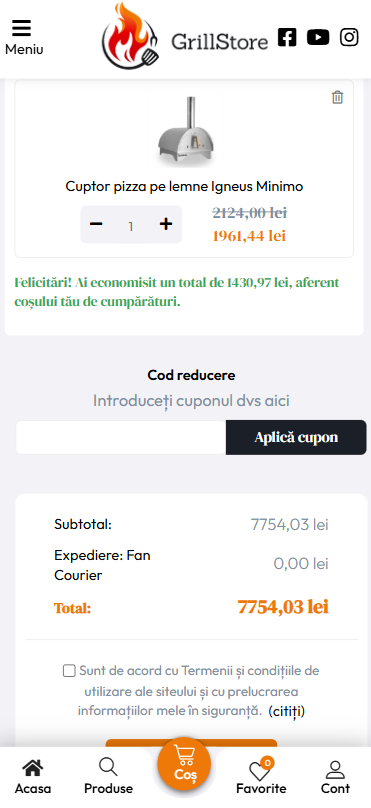
Task: Go to Acasa home icon
Action: click(32, 778)
